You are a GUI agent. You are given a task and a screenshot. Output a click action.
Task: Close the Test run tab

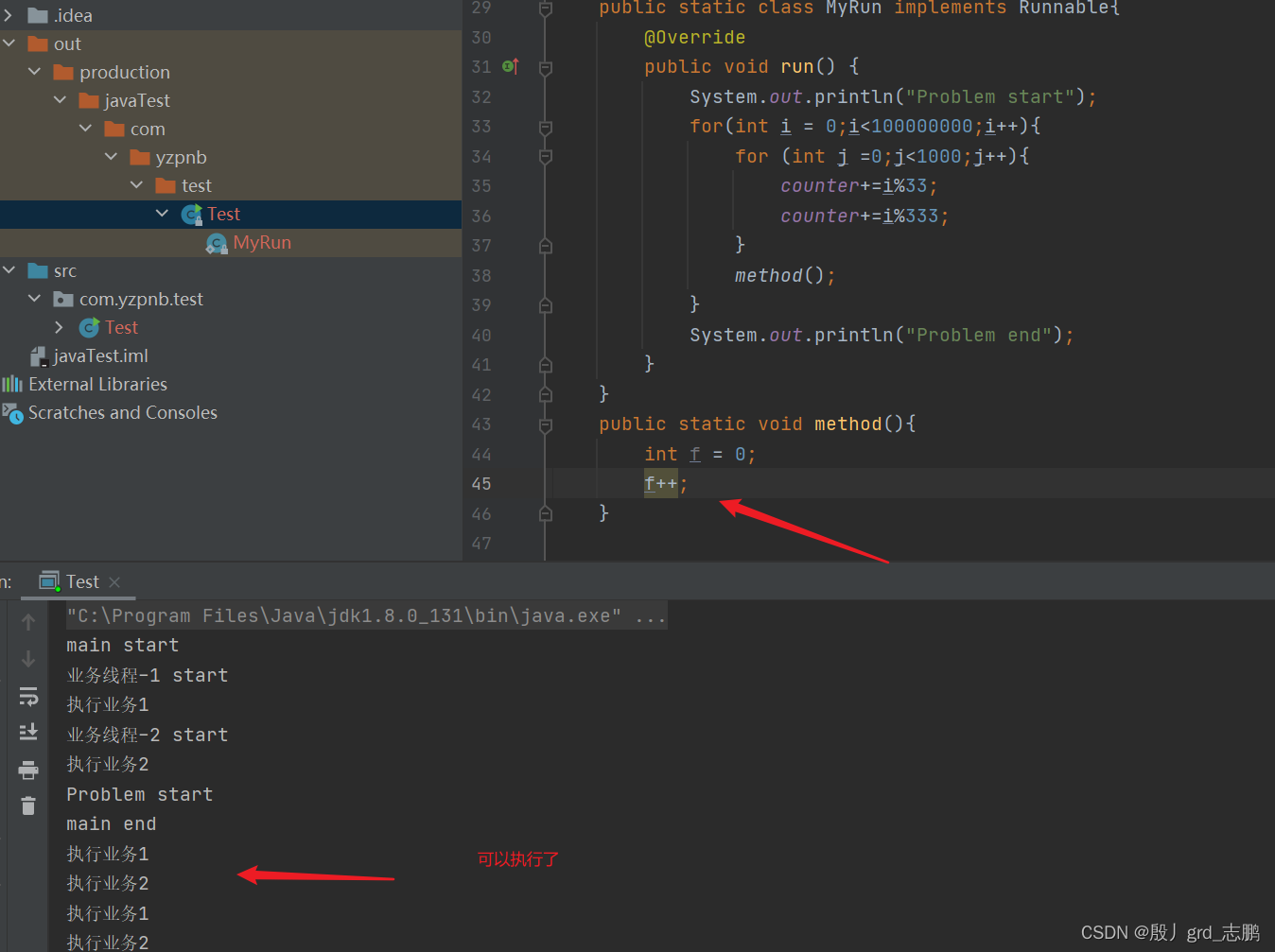114,582
